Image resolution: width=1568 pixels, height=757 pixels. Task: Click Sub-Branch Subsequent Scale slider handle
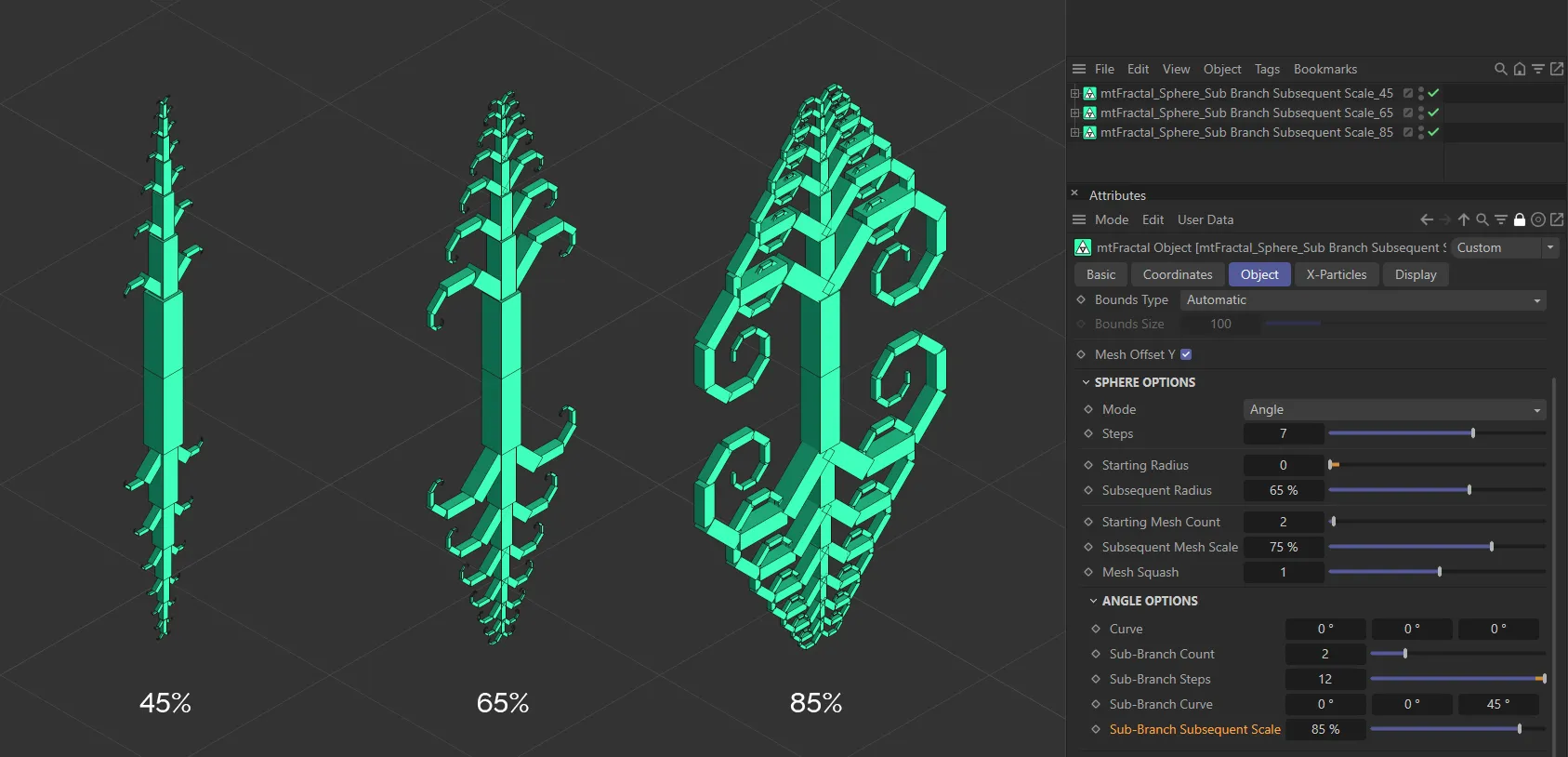[1520, 729]
